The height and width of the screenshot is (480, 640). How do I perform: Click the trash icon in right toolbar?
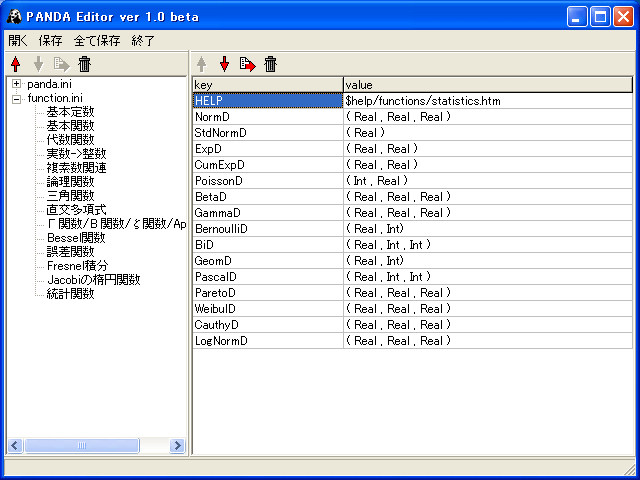coord(270,64)
